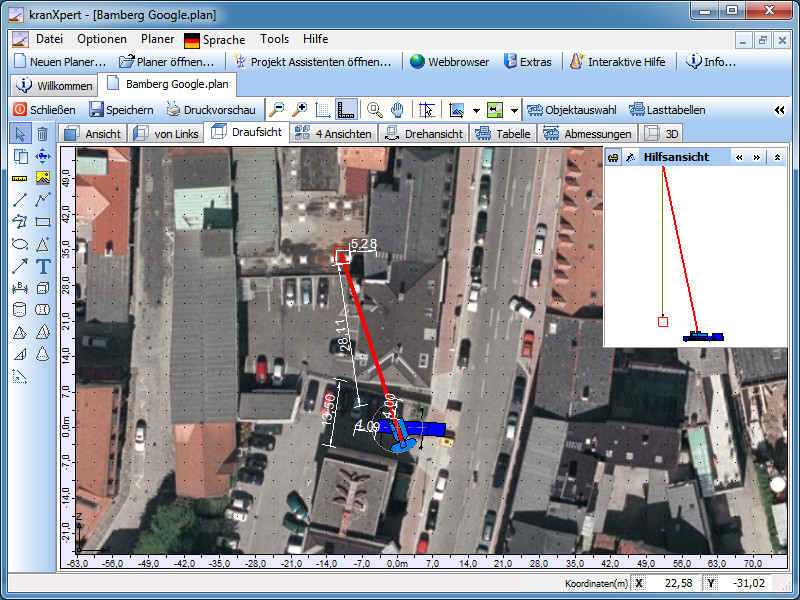Image resolution: width=800 pixels, height=600 pixels.
Task: Toggle the grid display button
Action: click(322, 110)
